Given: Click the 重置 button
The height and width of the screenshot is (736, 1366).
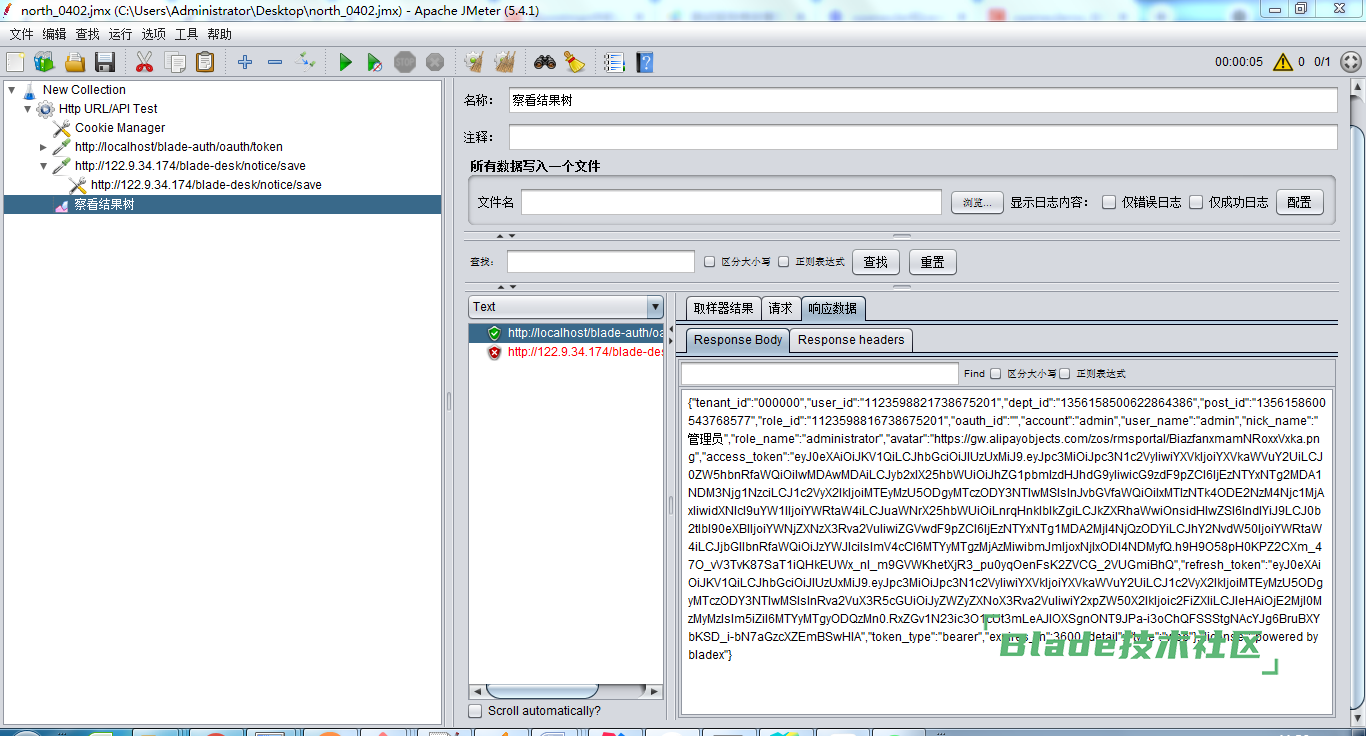Looking at the screenshot, I should click(933, 262).
